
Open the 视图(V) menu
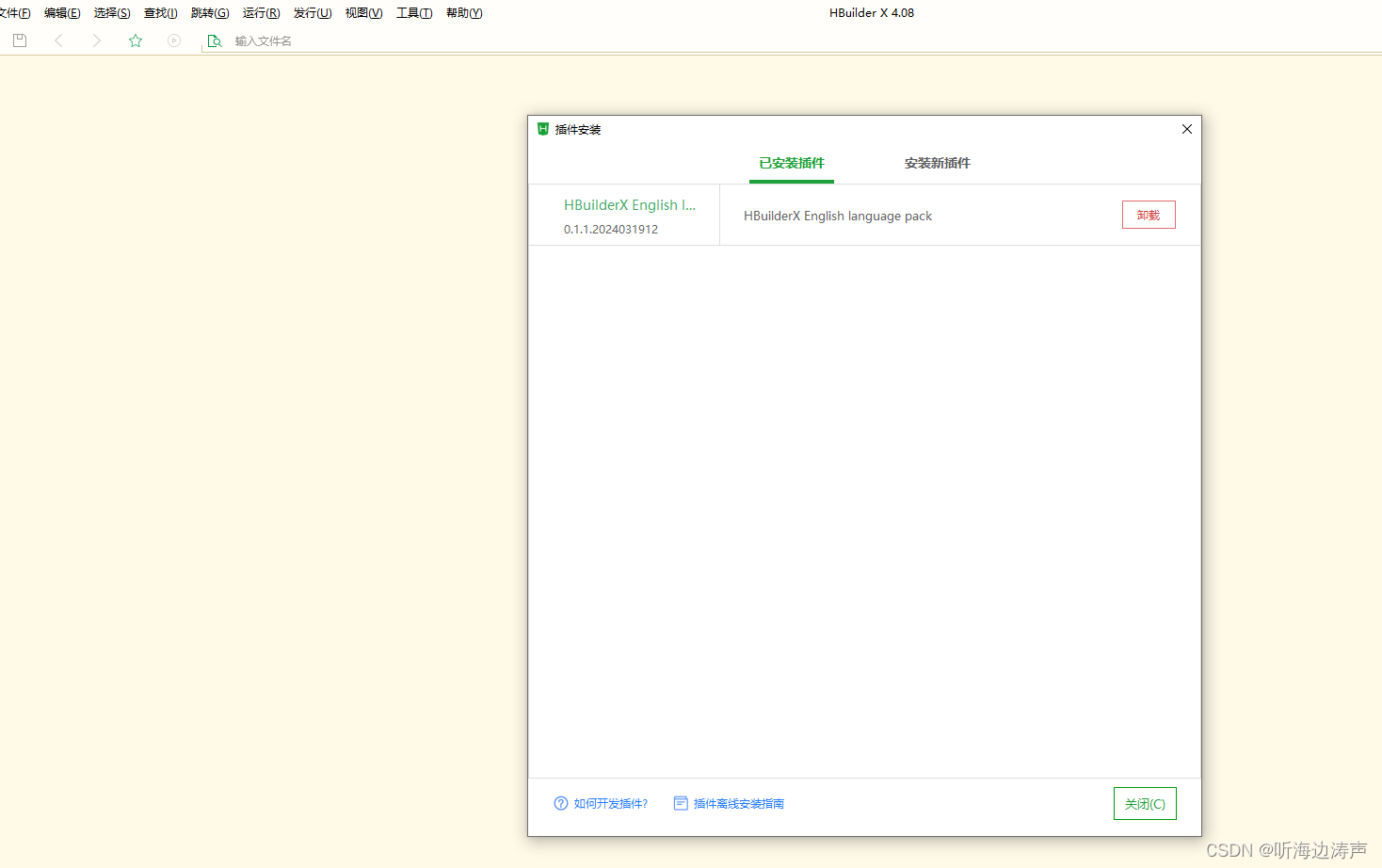click(x=363, y=13)
